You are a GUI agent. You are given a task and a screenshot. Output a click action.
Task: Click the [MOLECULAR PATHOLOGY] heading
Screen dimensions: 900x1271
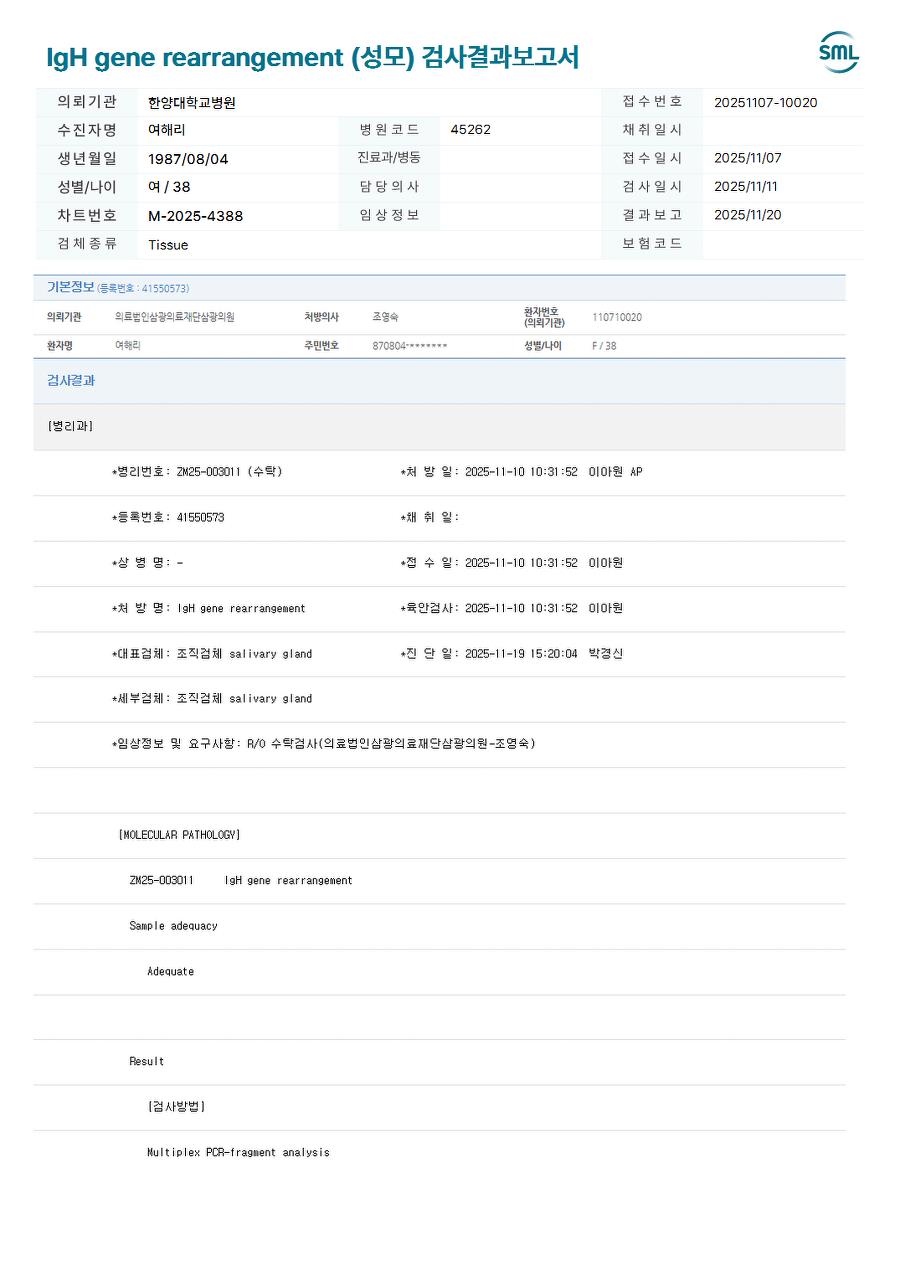(179, 835)
